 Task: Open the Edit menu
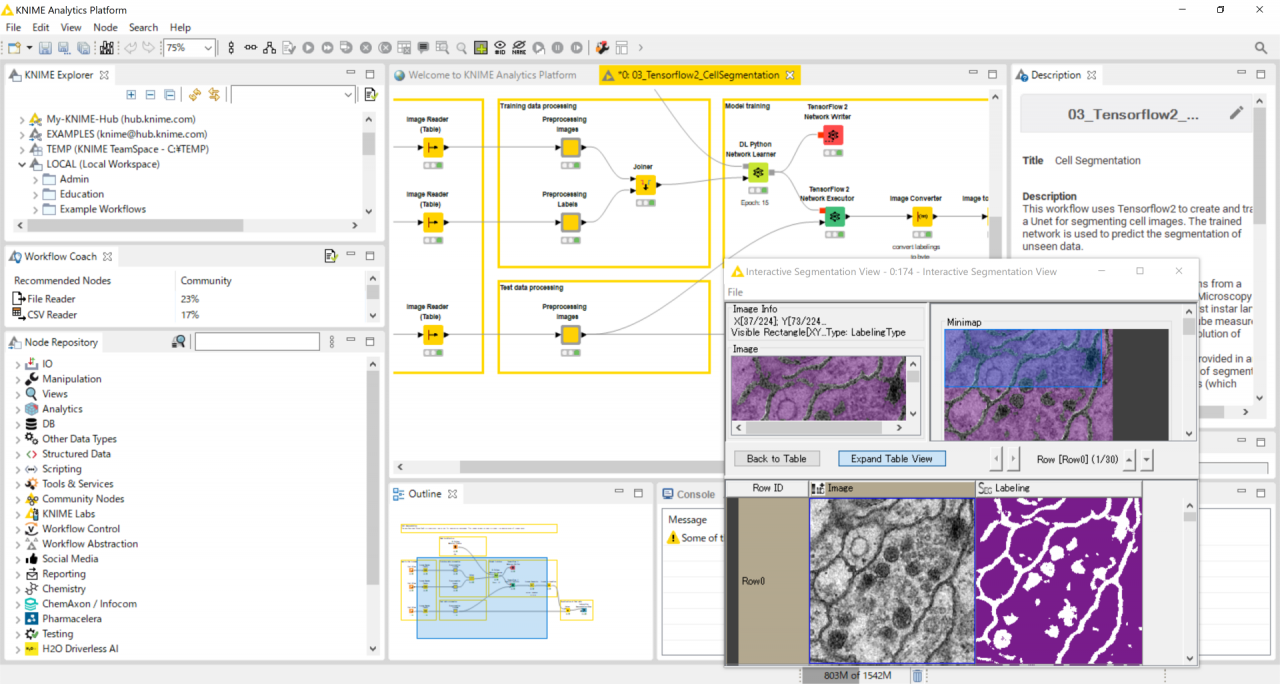tap(41, 27)
